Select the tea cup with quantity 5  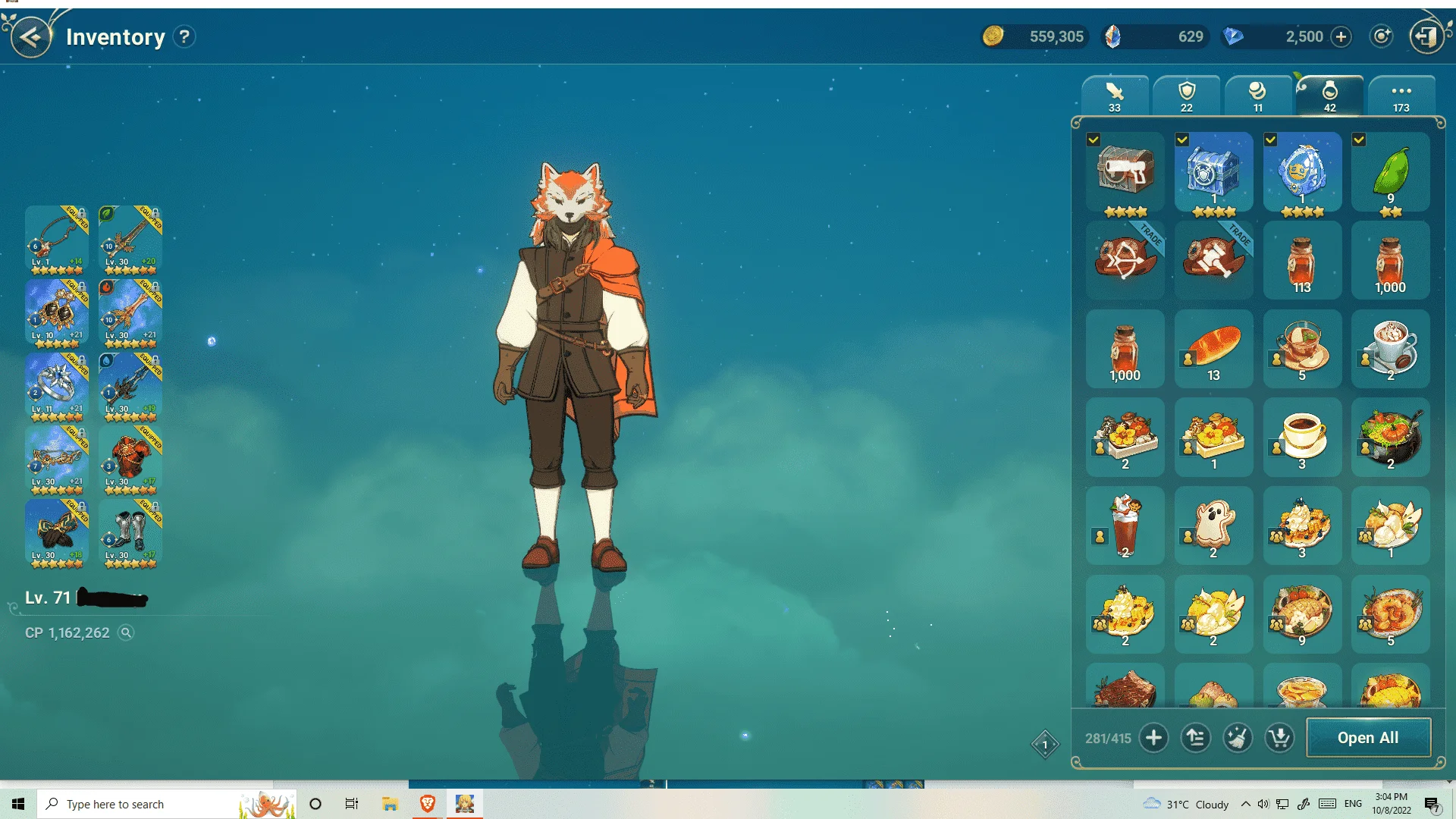[1302, 349]
